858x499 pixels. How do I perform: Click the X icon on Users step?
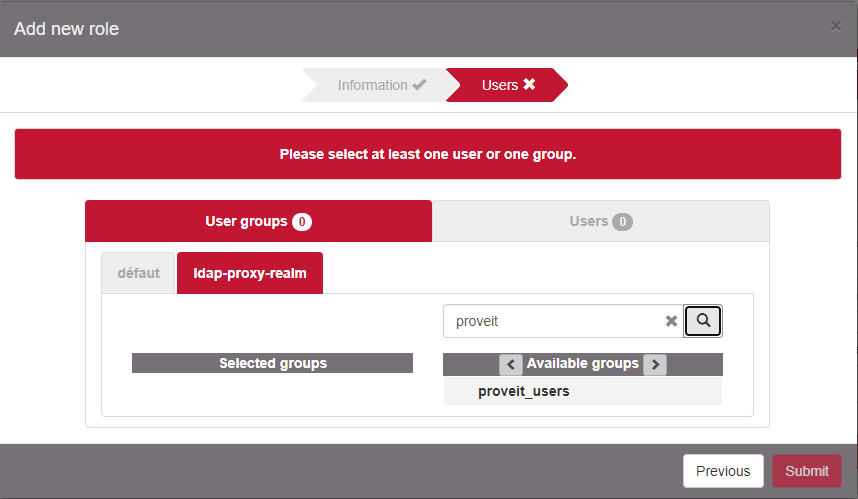529,85
